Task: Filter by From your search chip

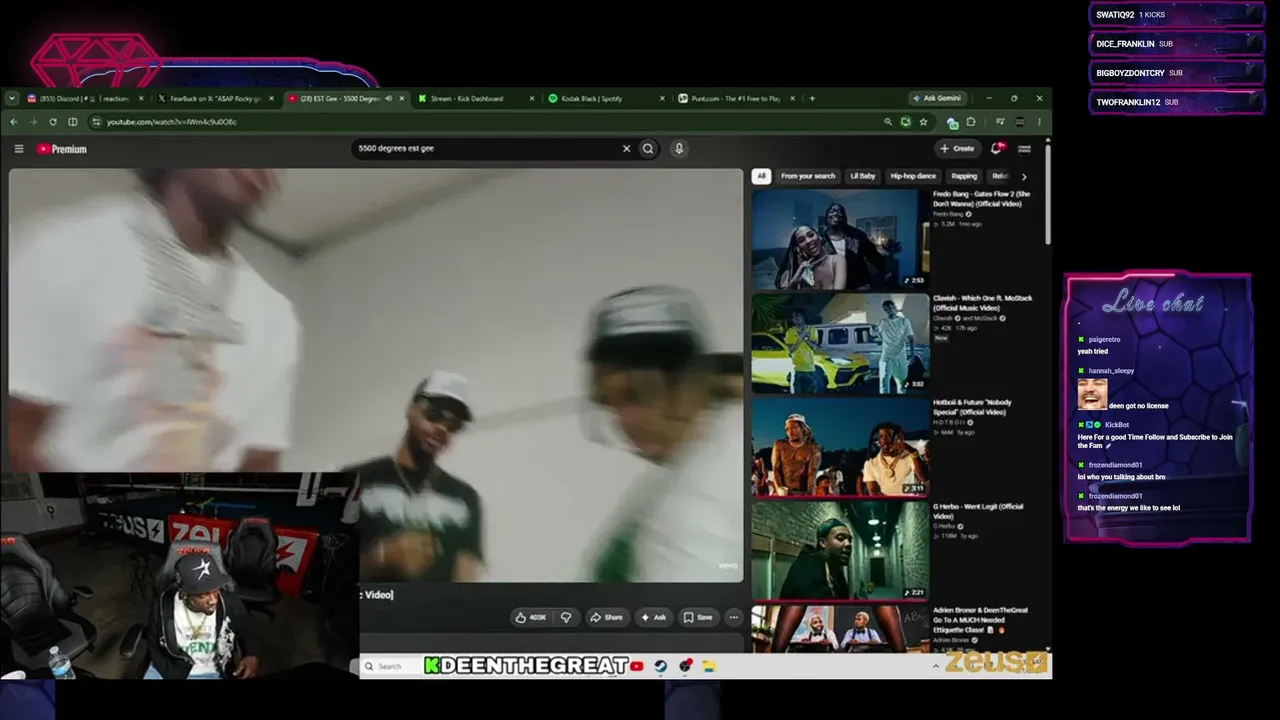Action: tap(808, 176)
